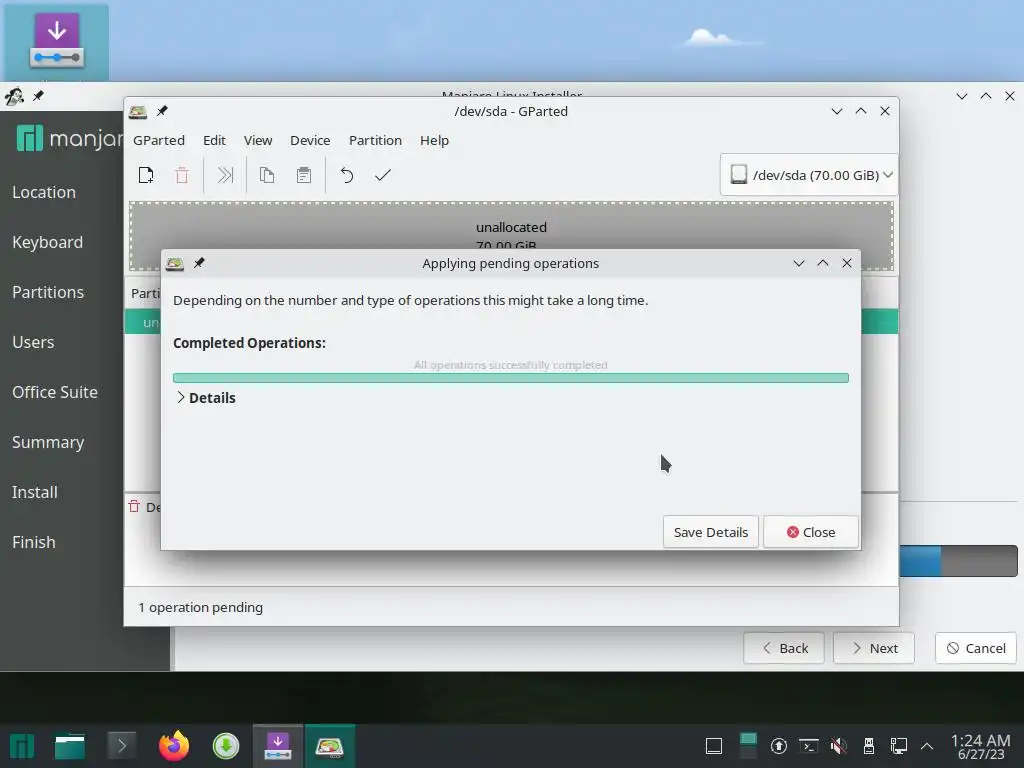Click the installer disk usage bar
This screenshot has height=768, width=1024.
pyautogui.click(x=958, y=561)
